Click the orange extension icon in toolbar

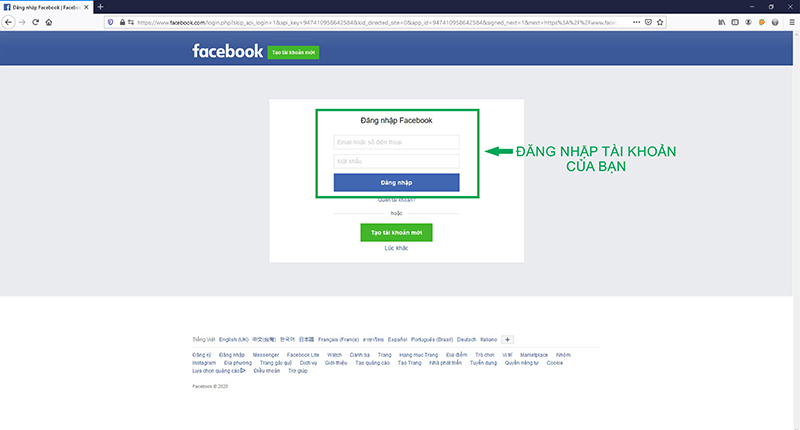point(762,22)
